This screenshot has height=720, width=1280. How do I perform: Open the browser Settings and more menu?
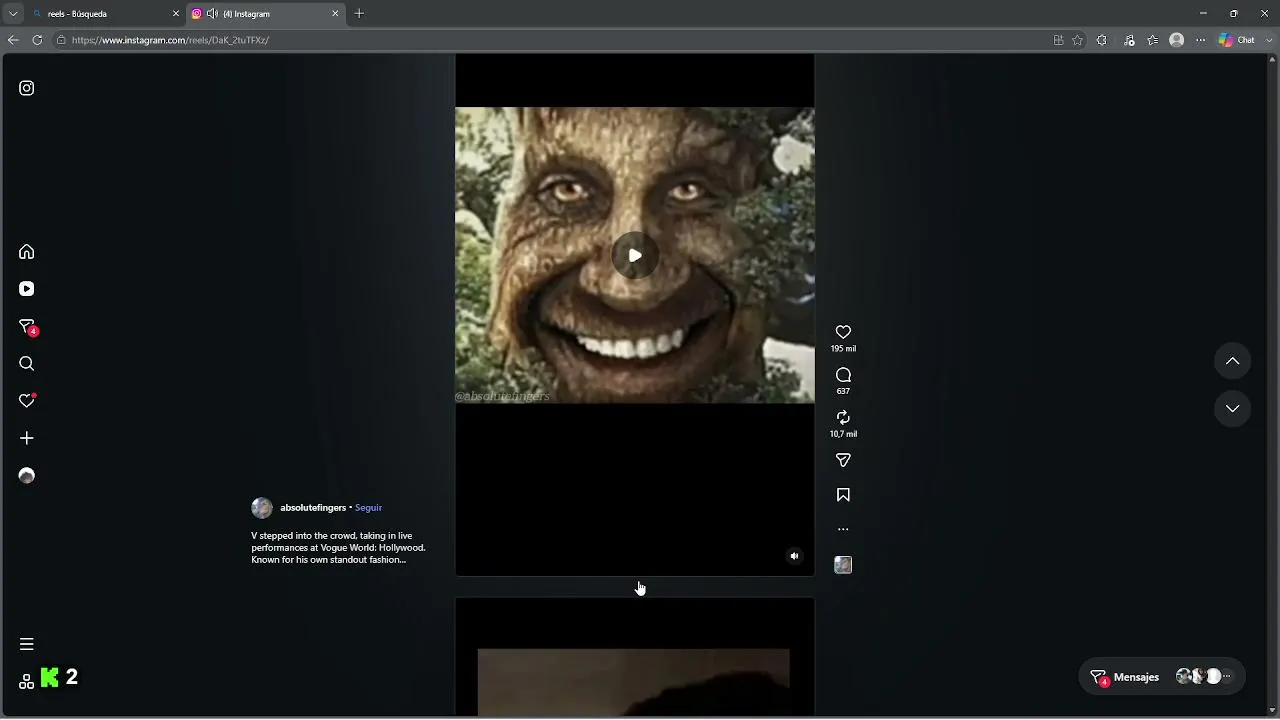[1201, 40]
